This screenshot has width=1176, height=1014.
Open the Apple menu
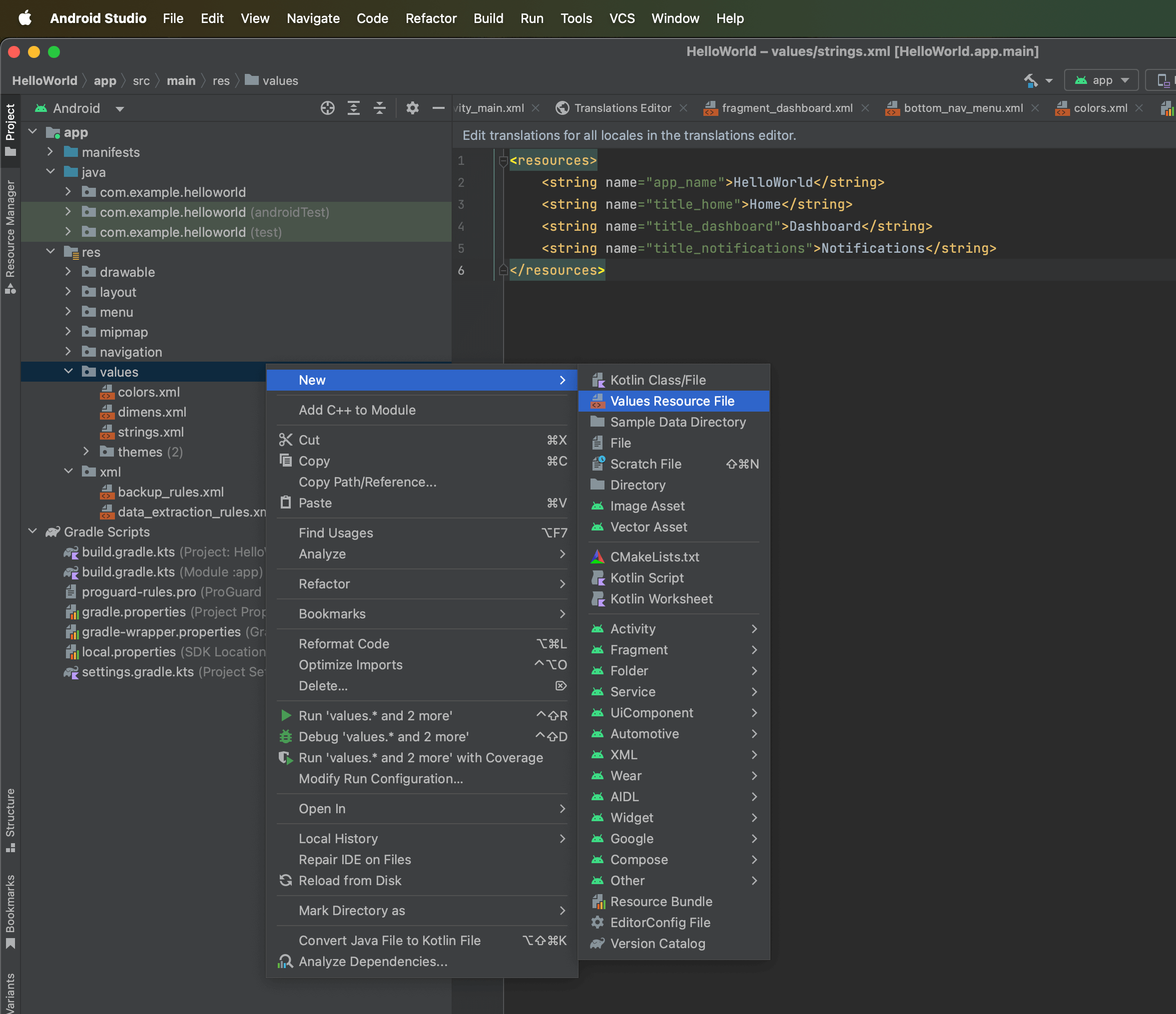[x=25, y=18]
